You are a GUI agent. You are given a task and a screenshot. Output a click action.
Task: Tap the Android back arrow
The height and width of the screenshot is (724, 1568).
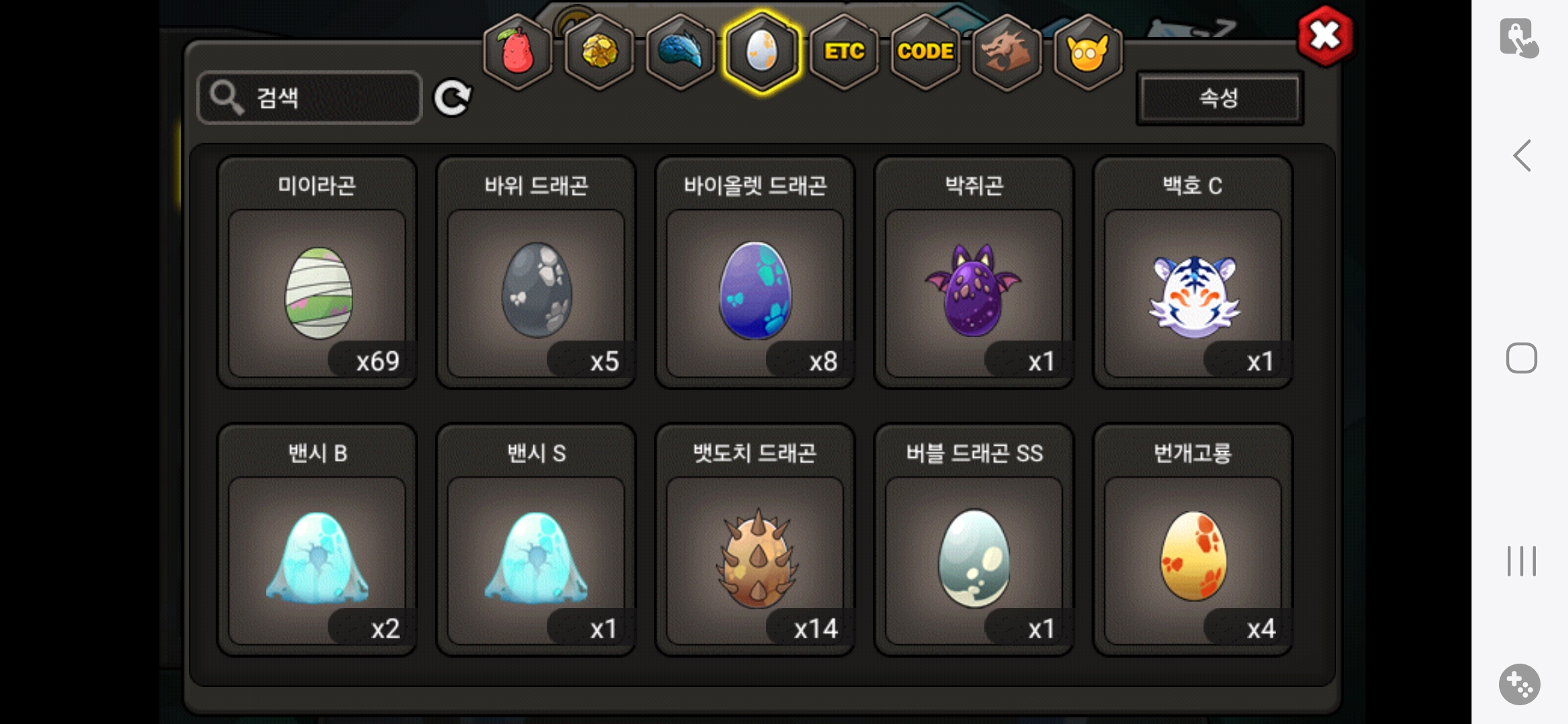tap(1522, 156)
